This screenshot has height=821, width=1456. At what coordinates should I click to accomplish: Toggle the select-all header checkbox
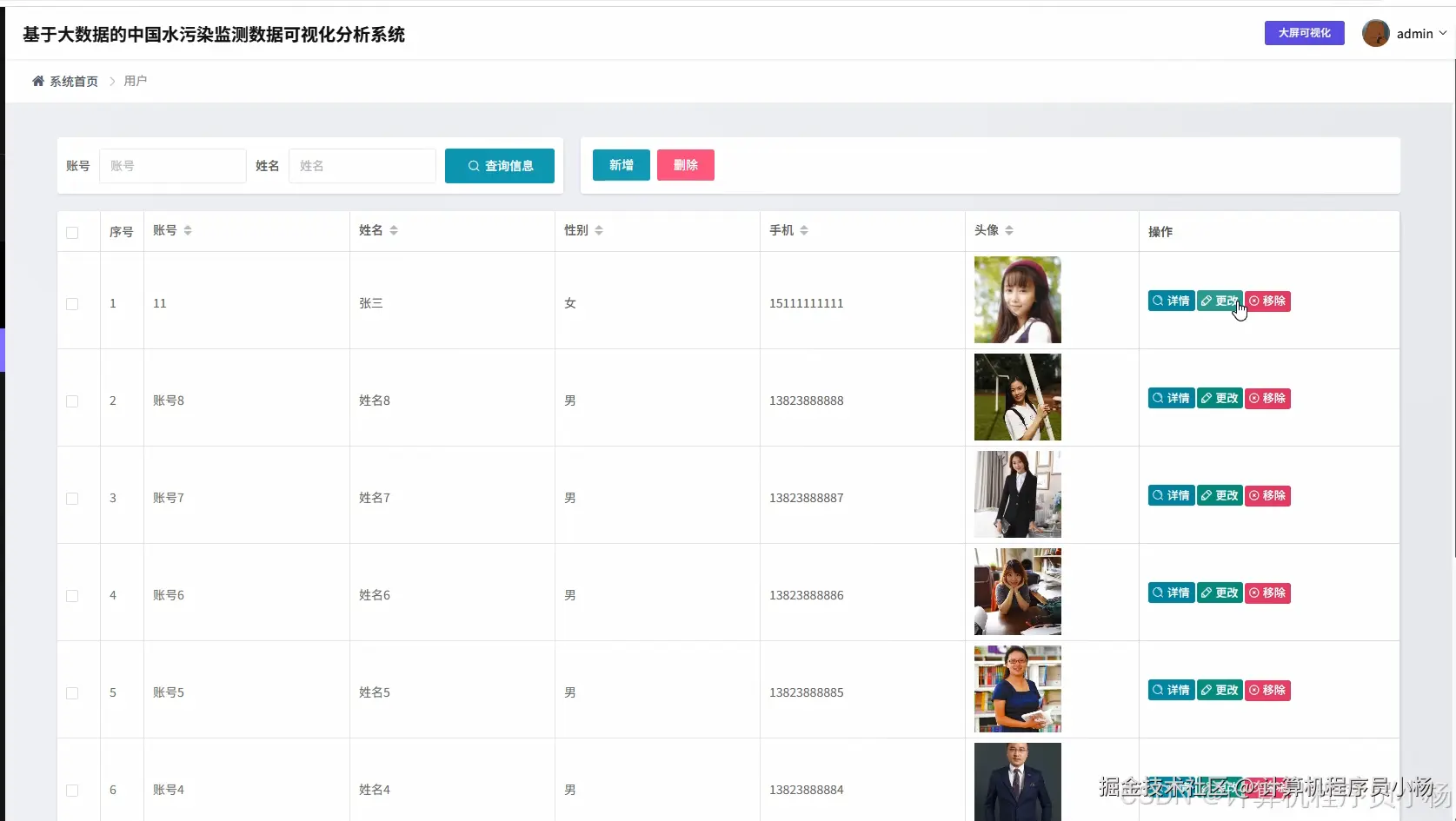pos(72,232)
